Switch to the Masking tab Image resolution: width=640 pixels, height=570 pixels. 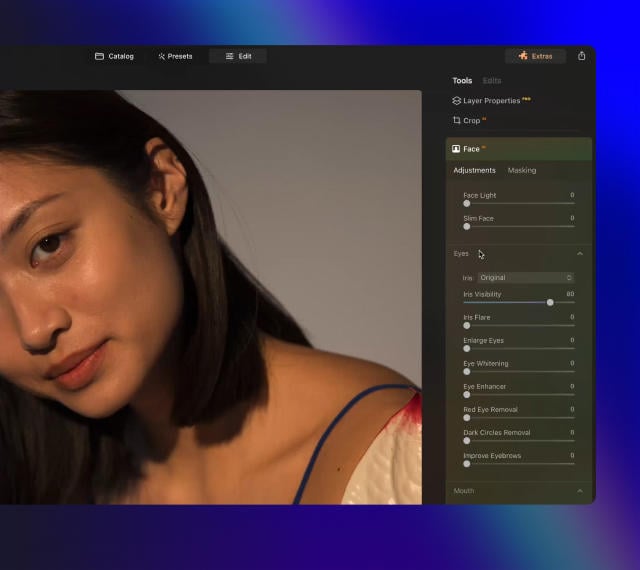coord(522,171)
